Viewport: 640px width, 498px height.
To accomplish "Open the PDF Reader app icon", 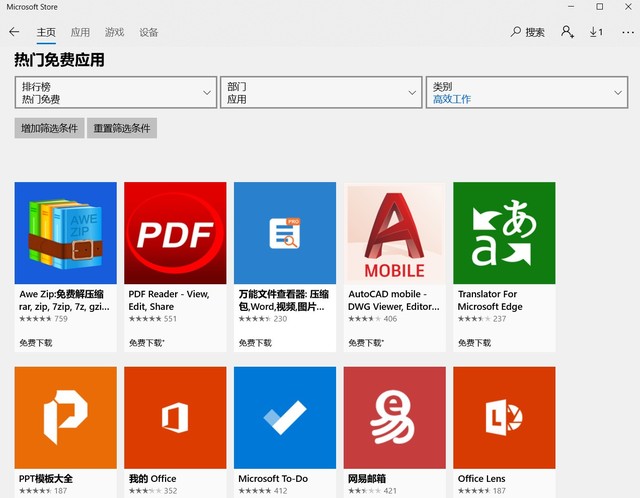I will coord(175,233).
